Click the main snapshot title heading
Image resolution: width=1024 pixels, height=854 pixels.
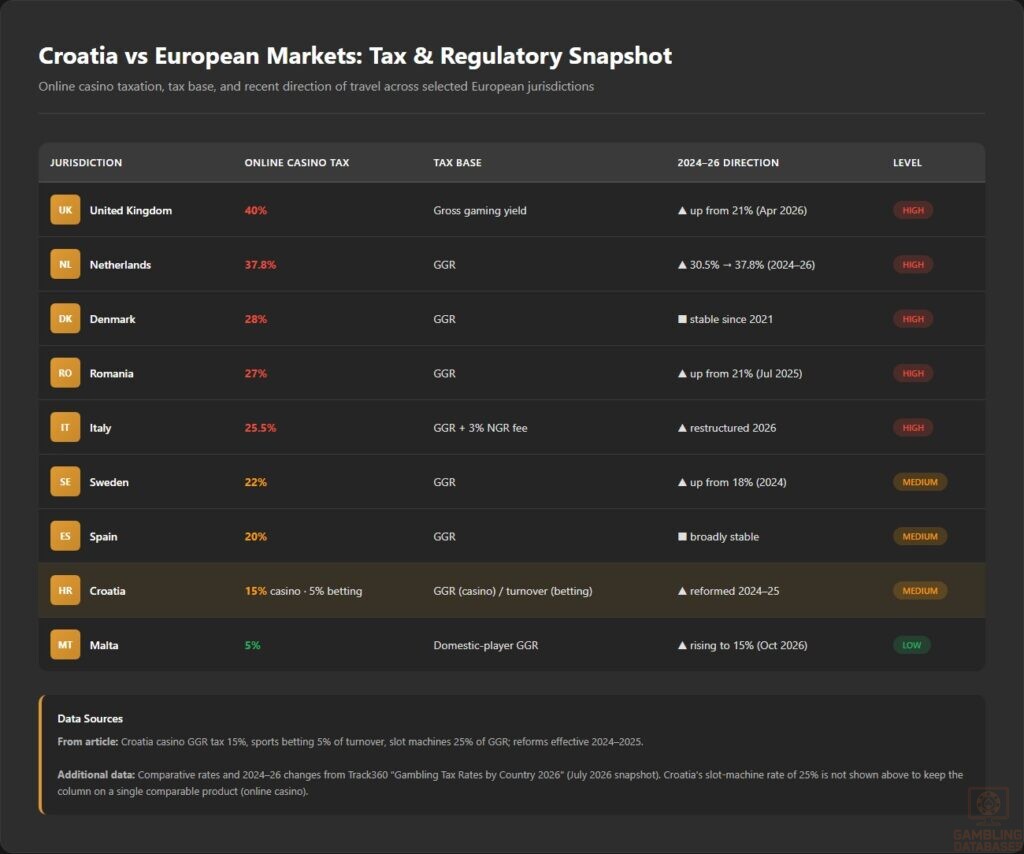click(x=355, y=56)
